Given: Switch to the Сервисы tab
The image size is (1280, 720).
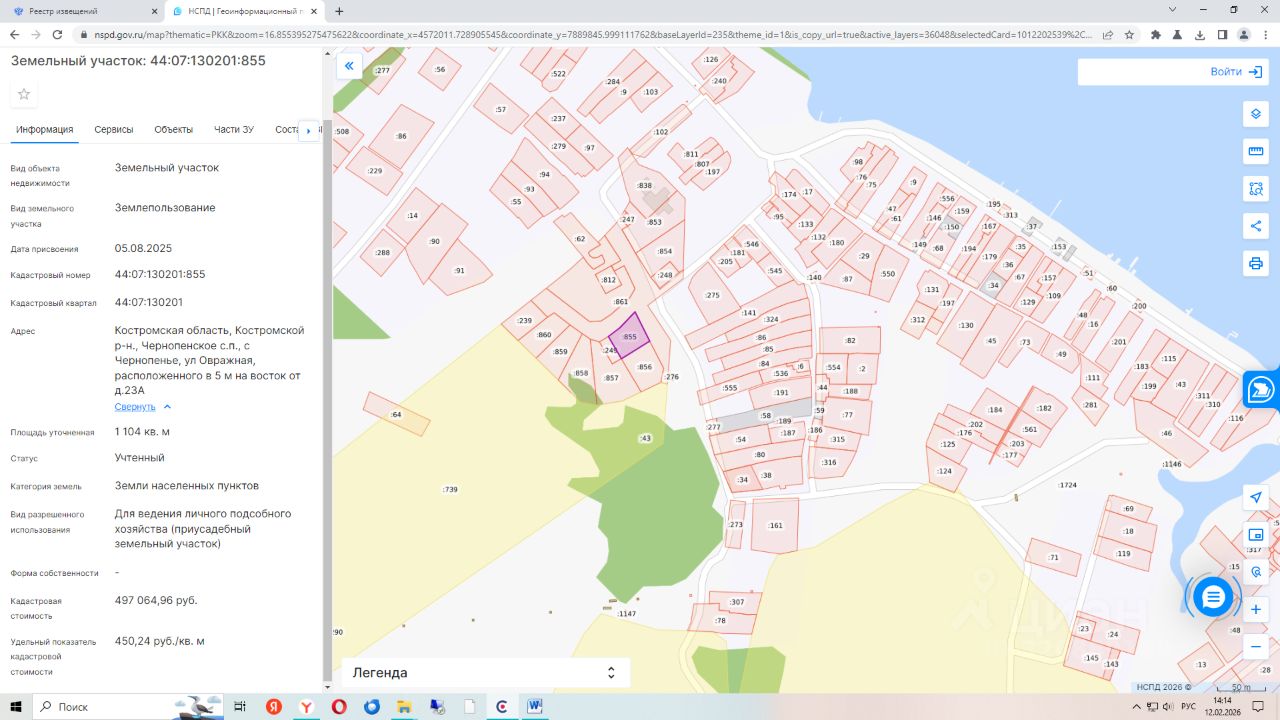Looking at the screenshot, I should click(x=114, y=130).
